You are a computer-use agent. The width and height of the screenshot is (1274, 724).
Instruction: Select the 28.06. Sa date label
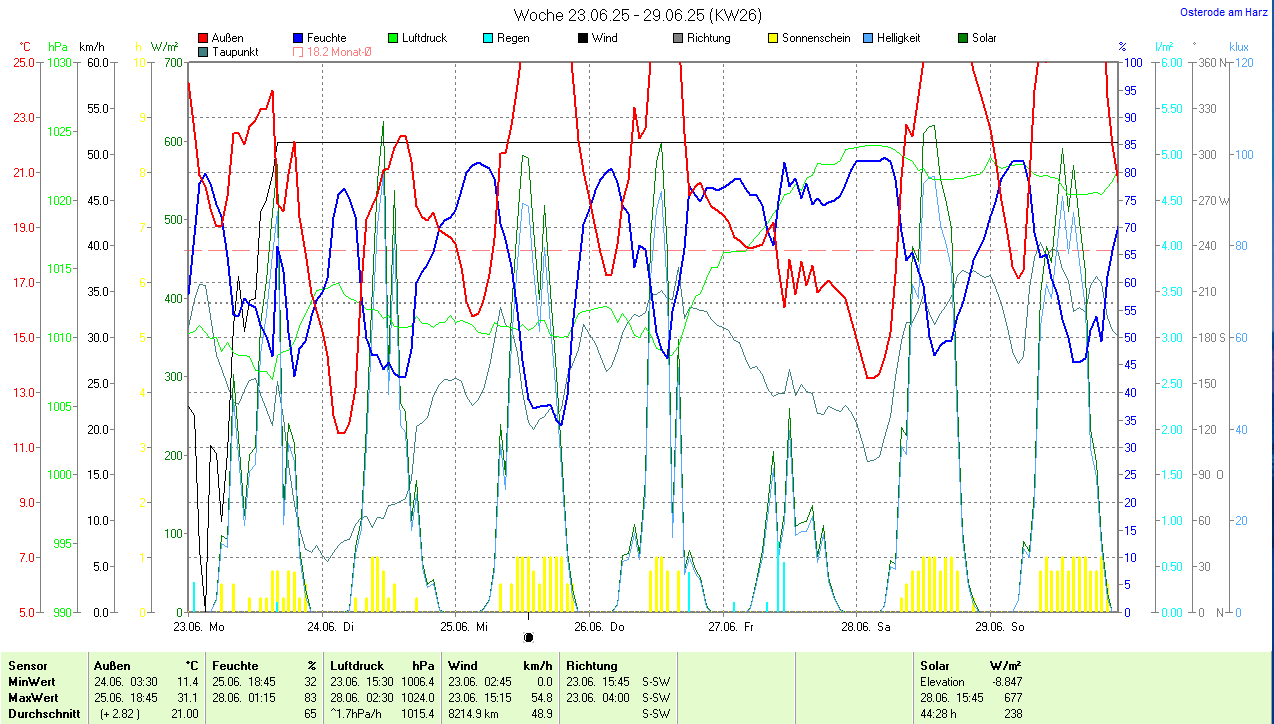point(866,627)
